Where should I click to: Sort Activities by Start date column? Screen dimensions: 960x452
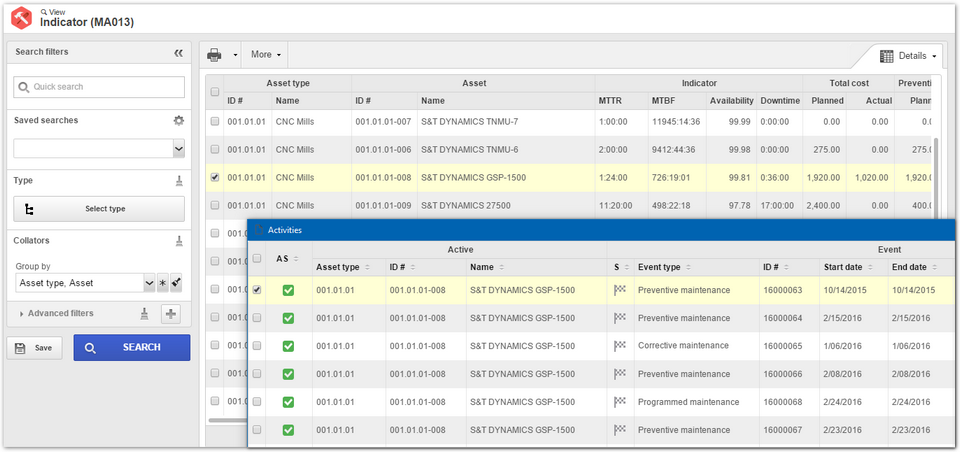point(848,267)
